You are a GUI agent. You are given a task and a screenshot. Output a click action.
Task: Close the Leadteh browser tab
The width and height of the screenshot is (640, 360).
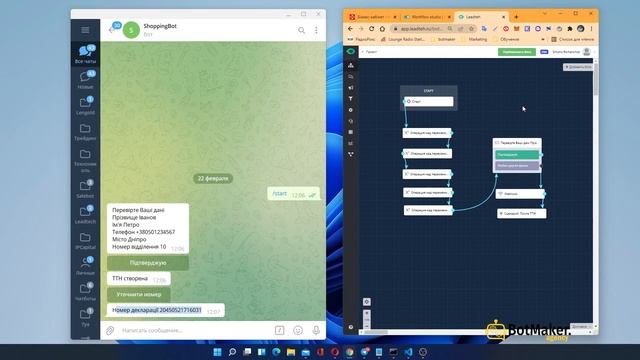coord(503,17)
